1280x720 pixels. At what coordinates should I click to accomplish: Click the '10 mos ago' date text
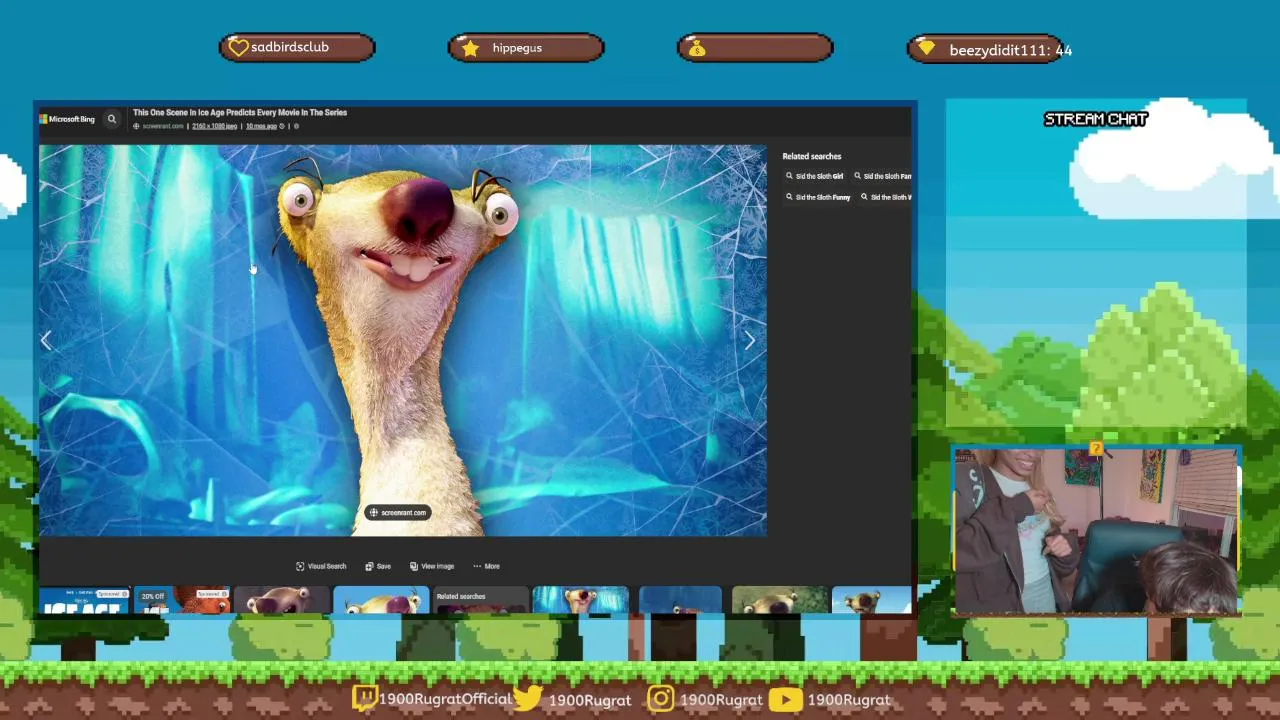click(261, 126)
